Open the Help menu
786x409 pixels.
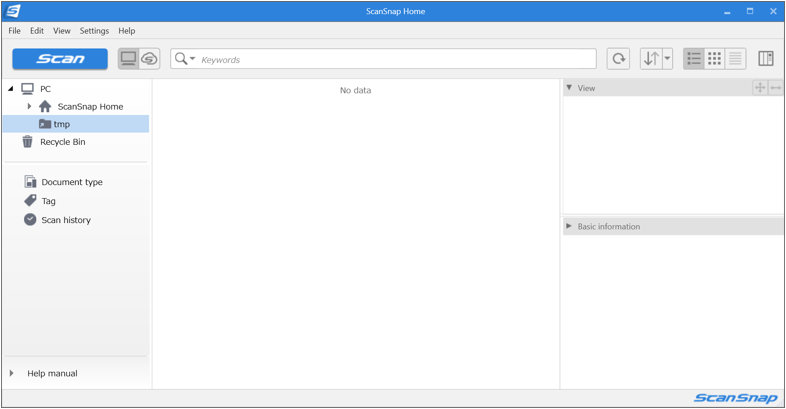click(127, 31)
